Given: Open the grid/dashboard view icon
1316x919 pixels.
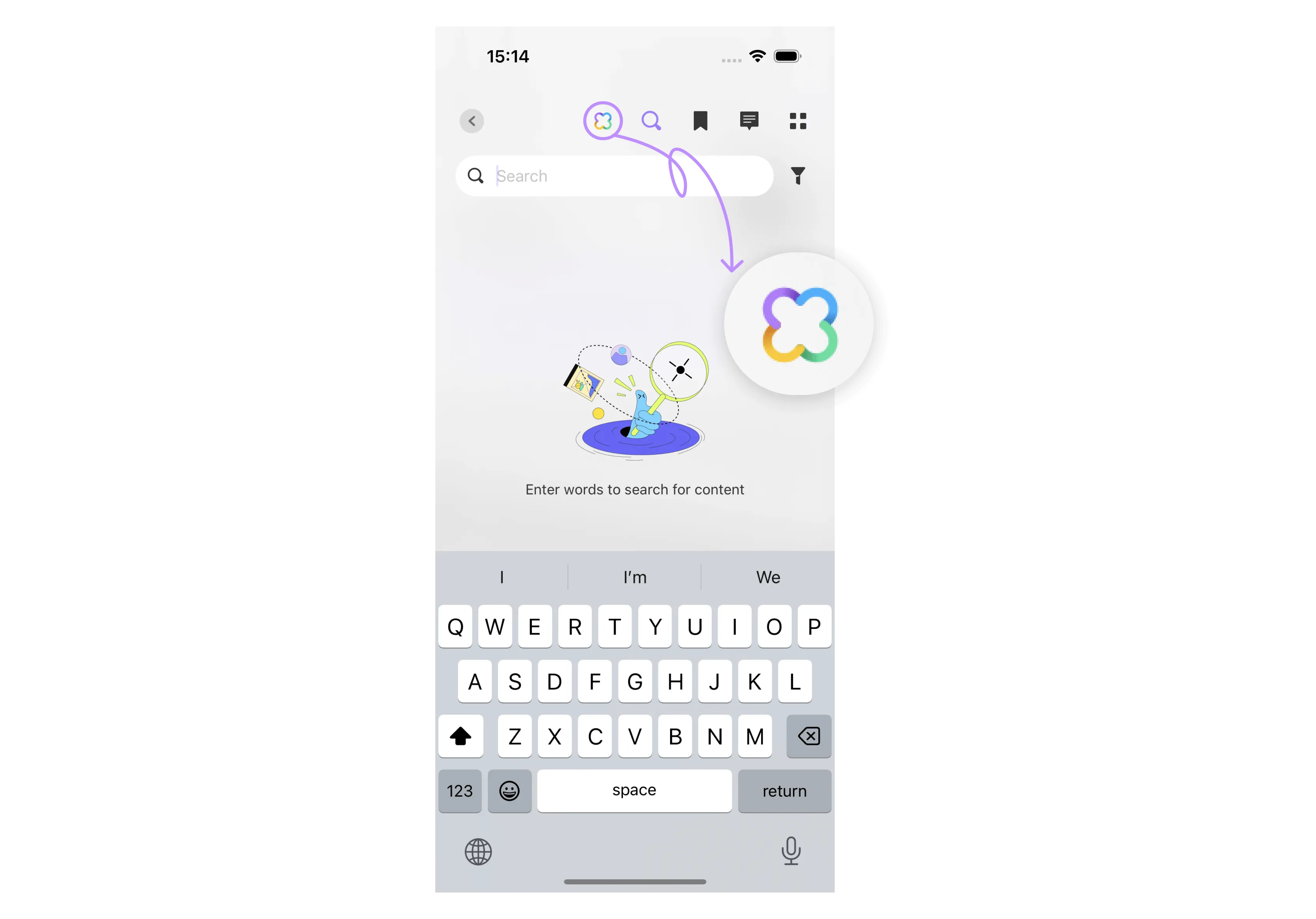Looking at the screenshot, I should click(797, 120).
